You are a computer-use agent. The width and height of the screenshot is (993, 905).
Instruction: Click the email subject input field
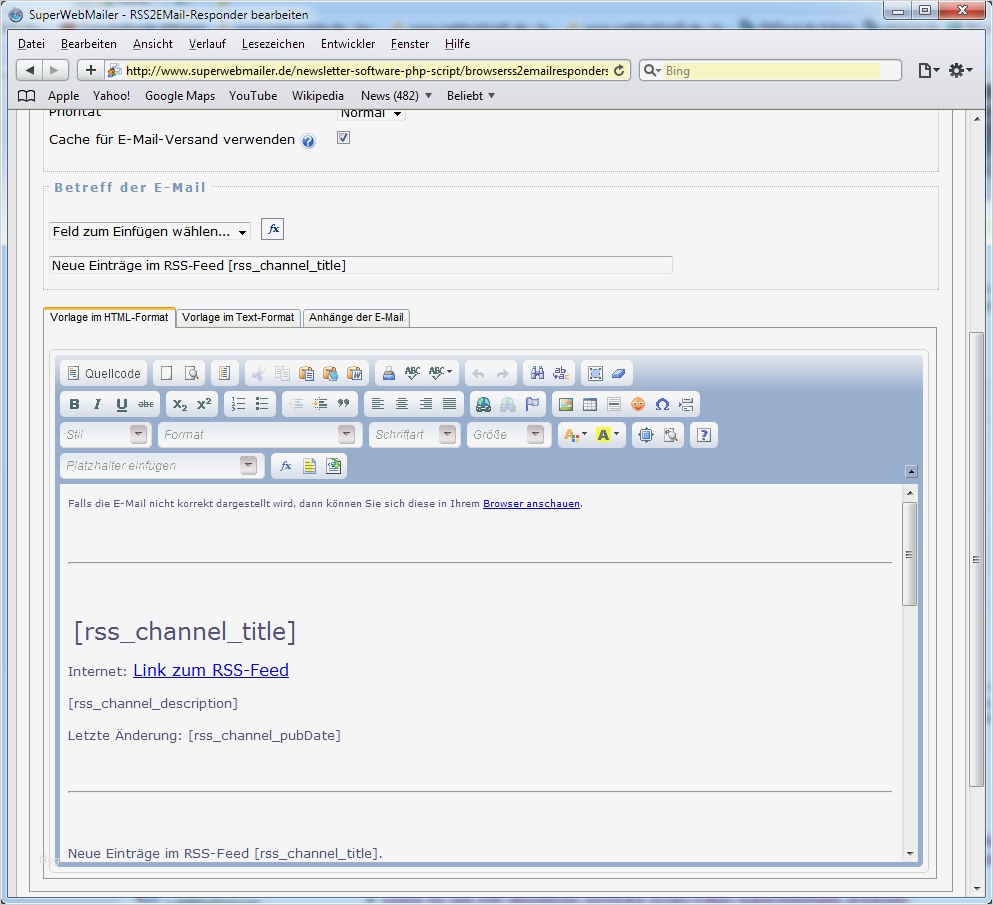coord(360,264)
